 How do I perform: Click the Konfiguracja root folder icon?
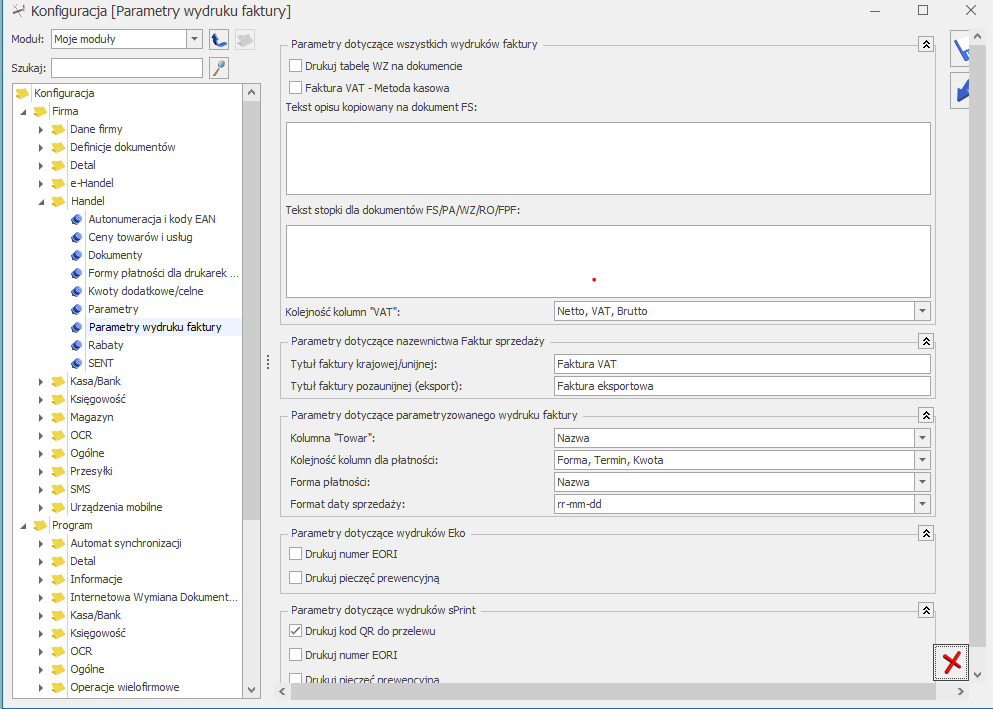point(23,93)
